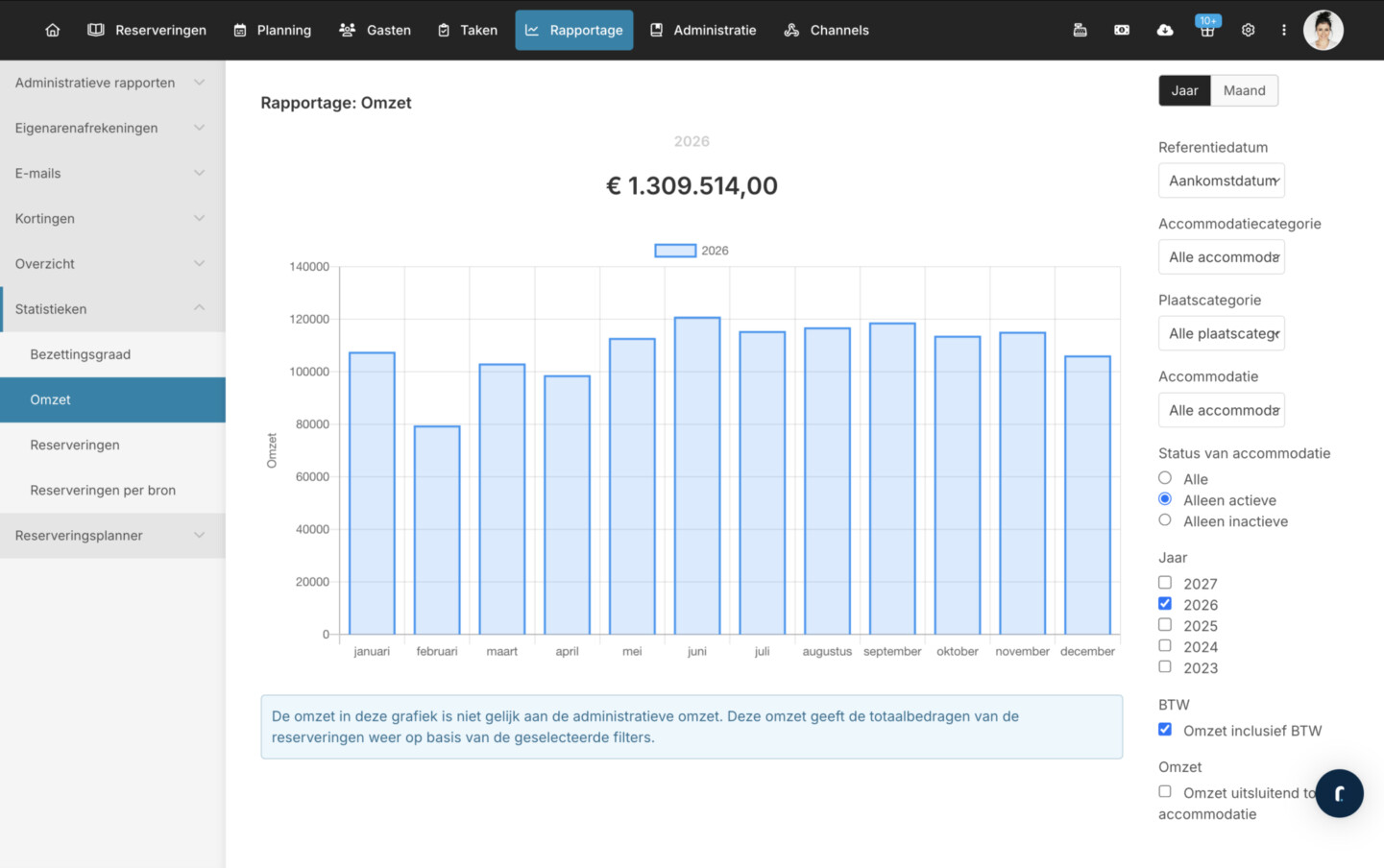Enable the 2025 year checkbox

[1165, 625]
